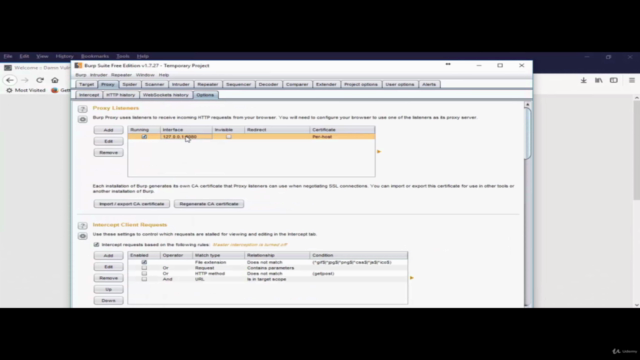The image size is (640, 360).
Task: Open the WebSockets history sub-tab
Action: (166, 95)
